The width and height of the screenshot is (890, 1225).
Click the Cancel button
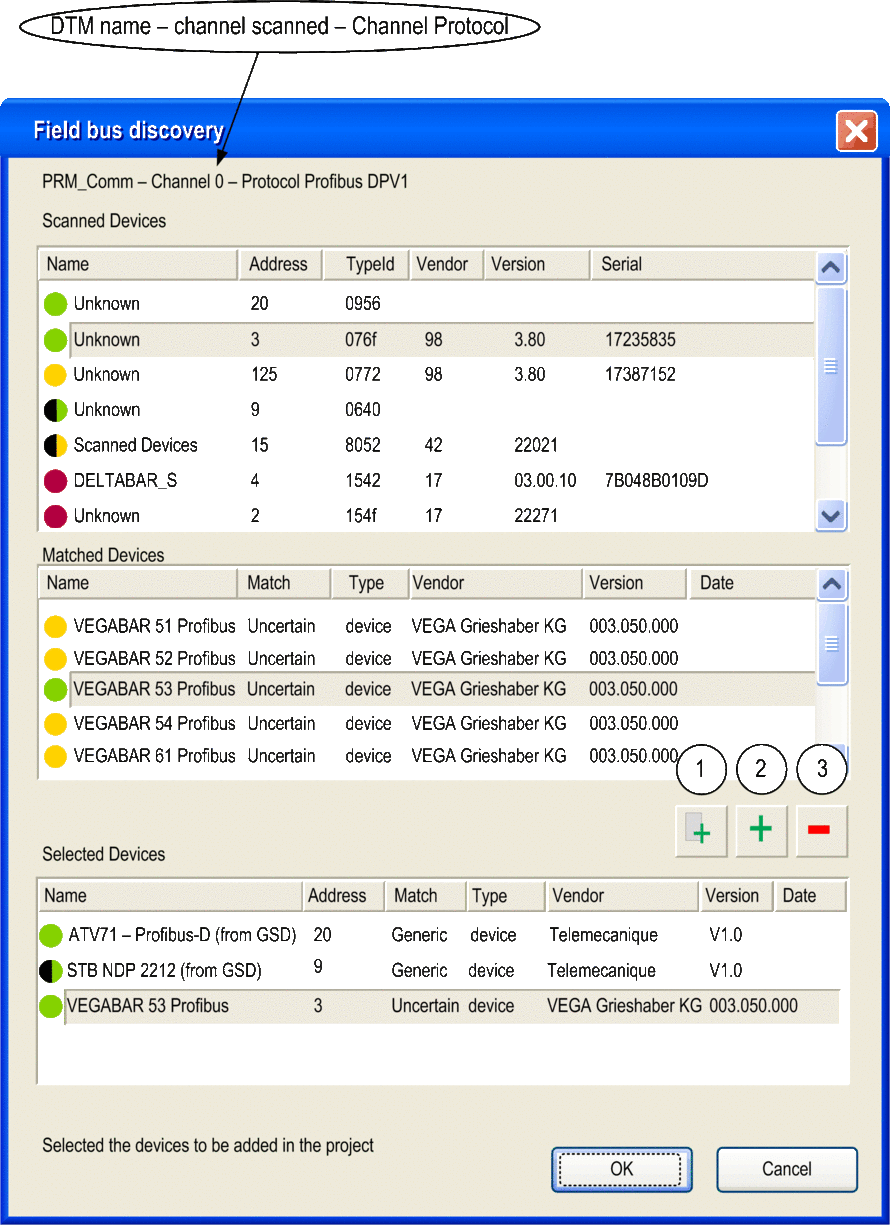tap(787, 1169)
